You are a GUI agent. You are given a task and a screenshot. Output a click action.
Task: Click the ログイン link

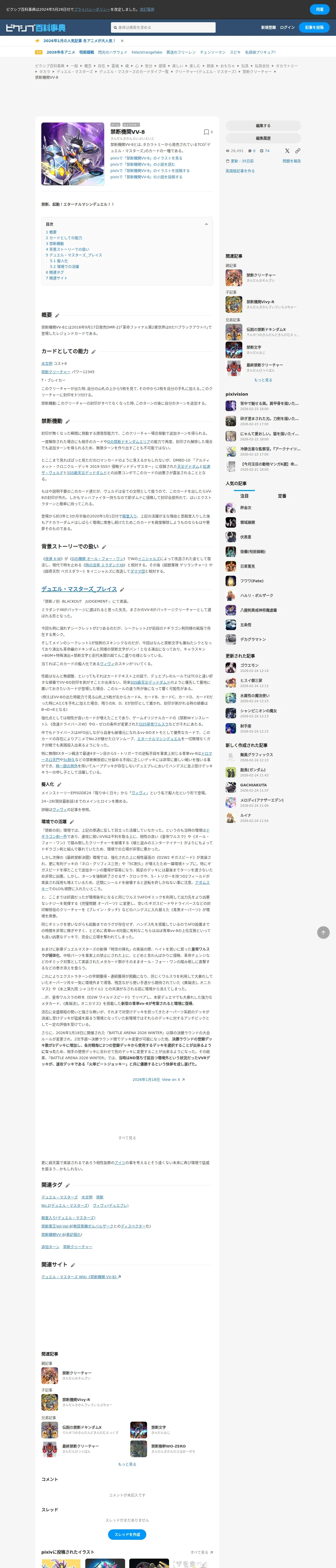287,27
